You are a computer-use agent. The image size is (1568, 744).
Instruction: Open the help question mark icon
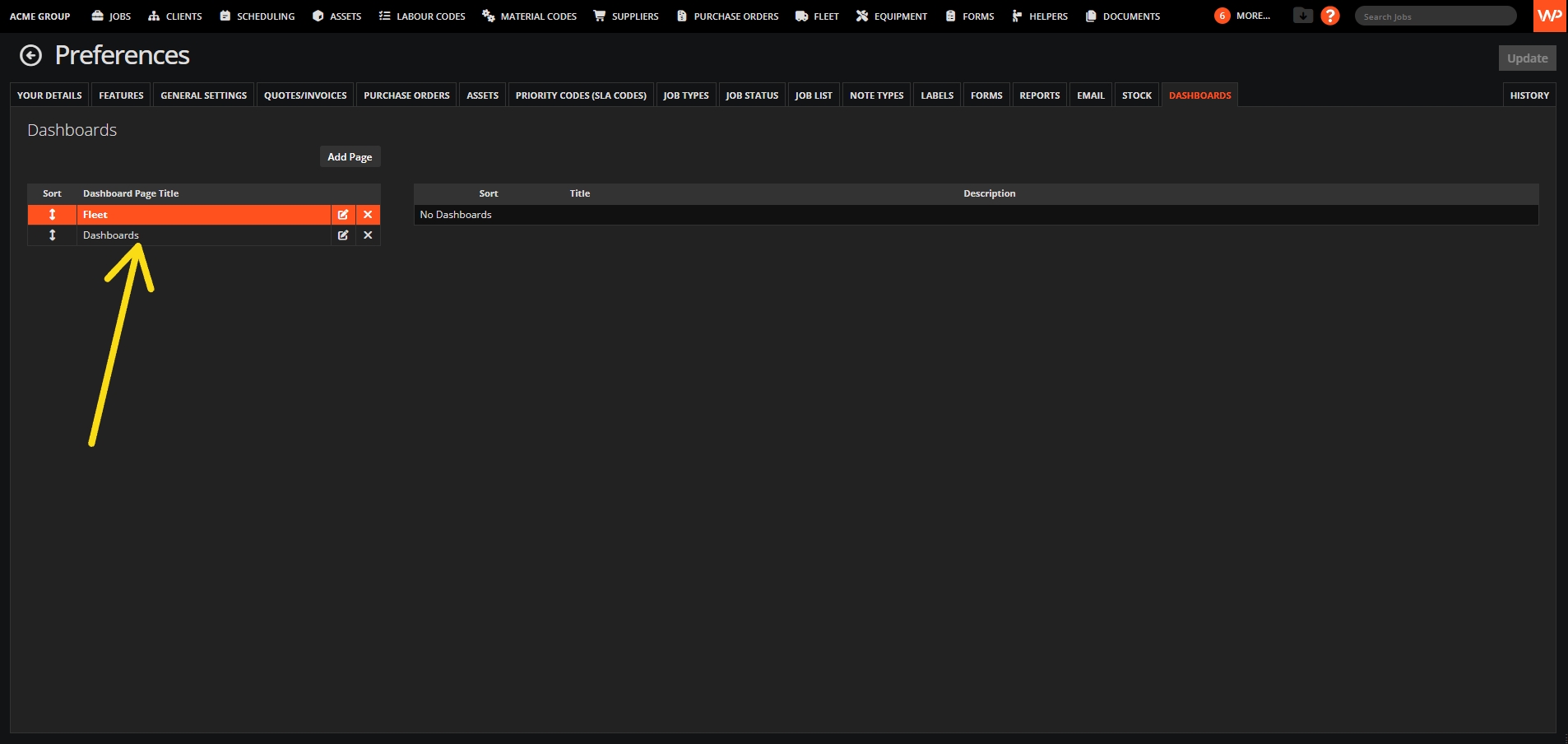1330,16
